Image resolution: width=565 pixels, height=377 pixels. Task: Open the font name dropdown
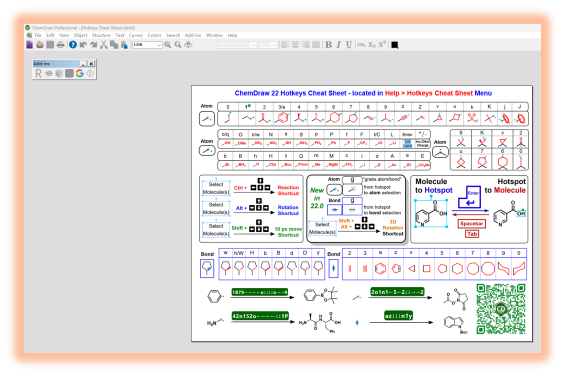pyautogui.click(x=237, y=45)
